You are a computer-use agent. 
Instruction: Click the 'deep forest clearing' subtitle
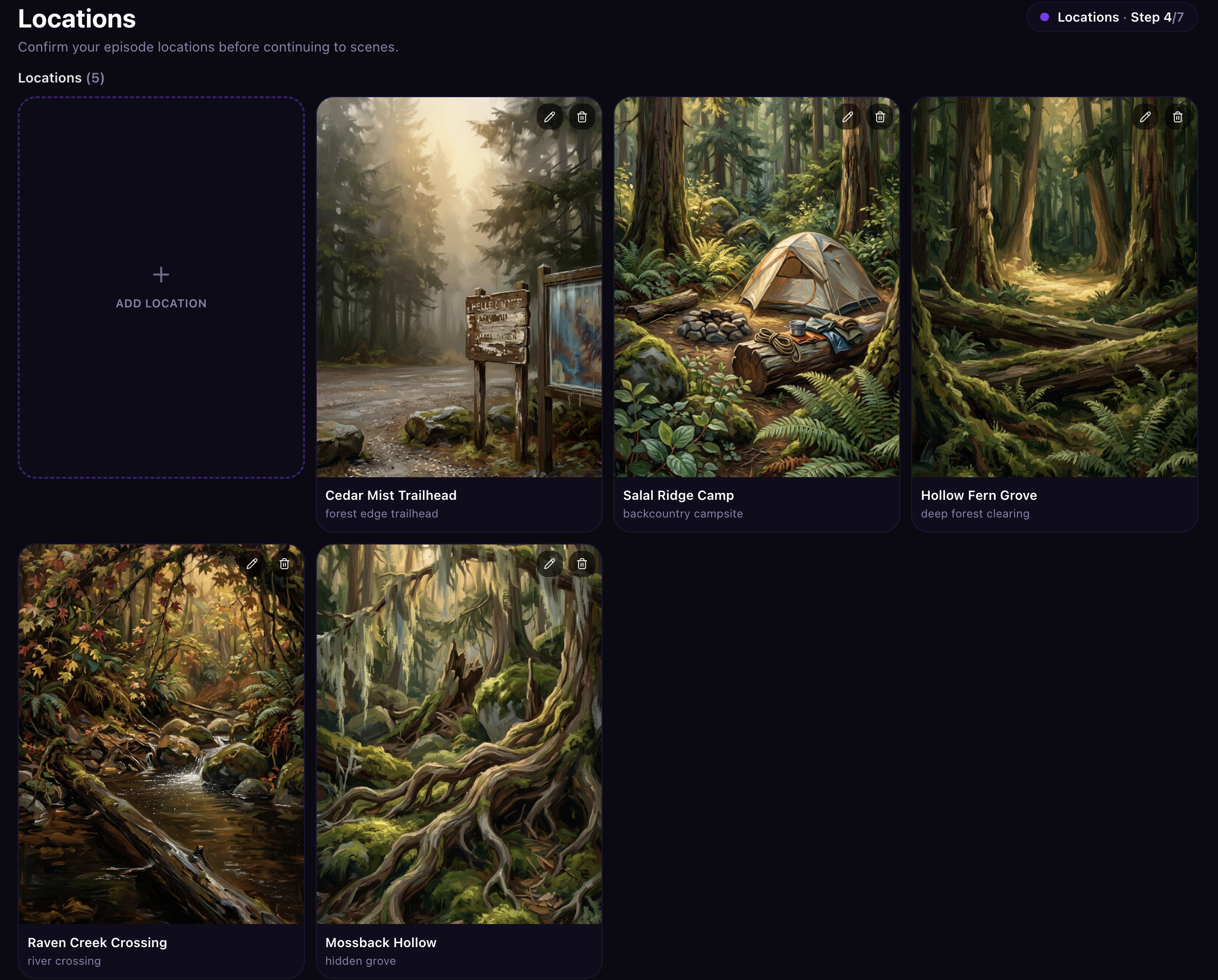[975, 514]
